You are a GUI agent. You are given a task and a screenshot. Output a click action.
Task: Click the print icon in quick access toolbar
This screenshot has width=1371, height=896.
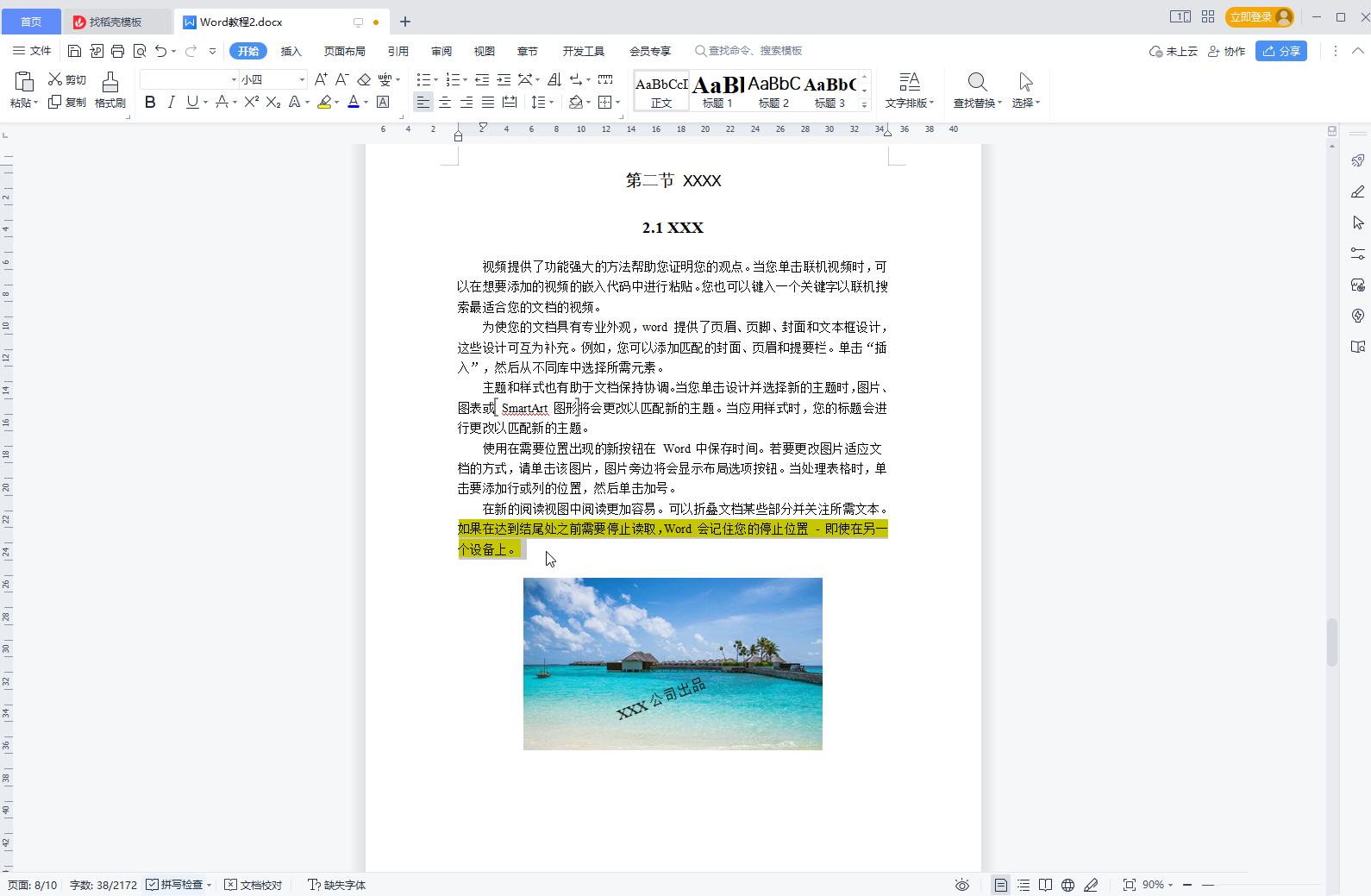(118, 51)
